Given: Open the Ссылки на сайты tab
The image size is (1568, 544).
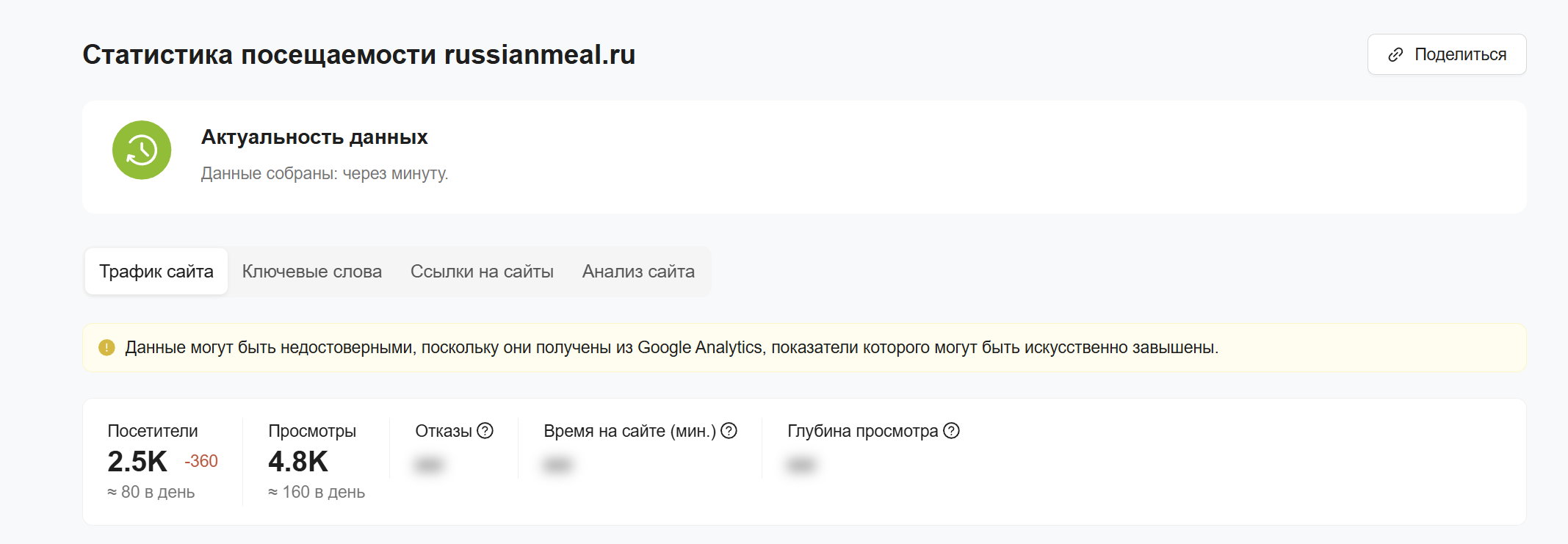Looking at the screenshot, I should 482,272.
